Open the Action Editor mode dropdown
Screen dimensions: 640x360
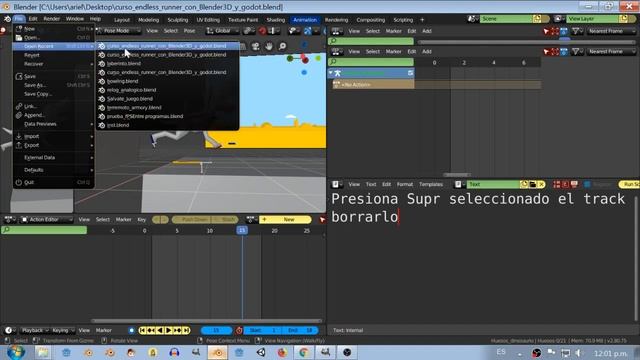pyautogui.click(x=47, y=220)
